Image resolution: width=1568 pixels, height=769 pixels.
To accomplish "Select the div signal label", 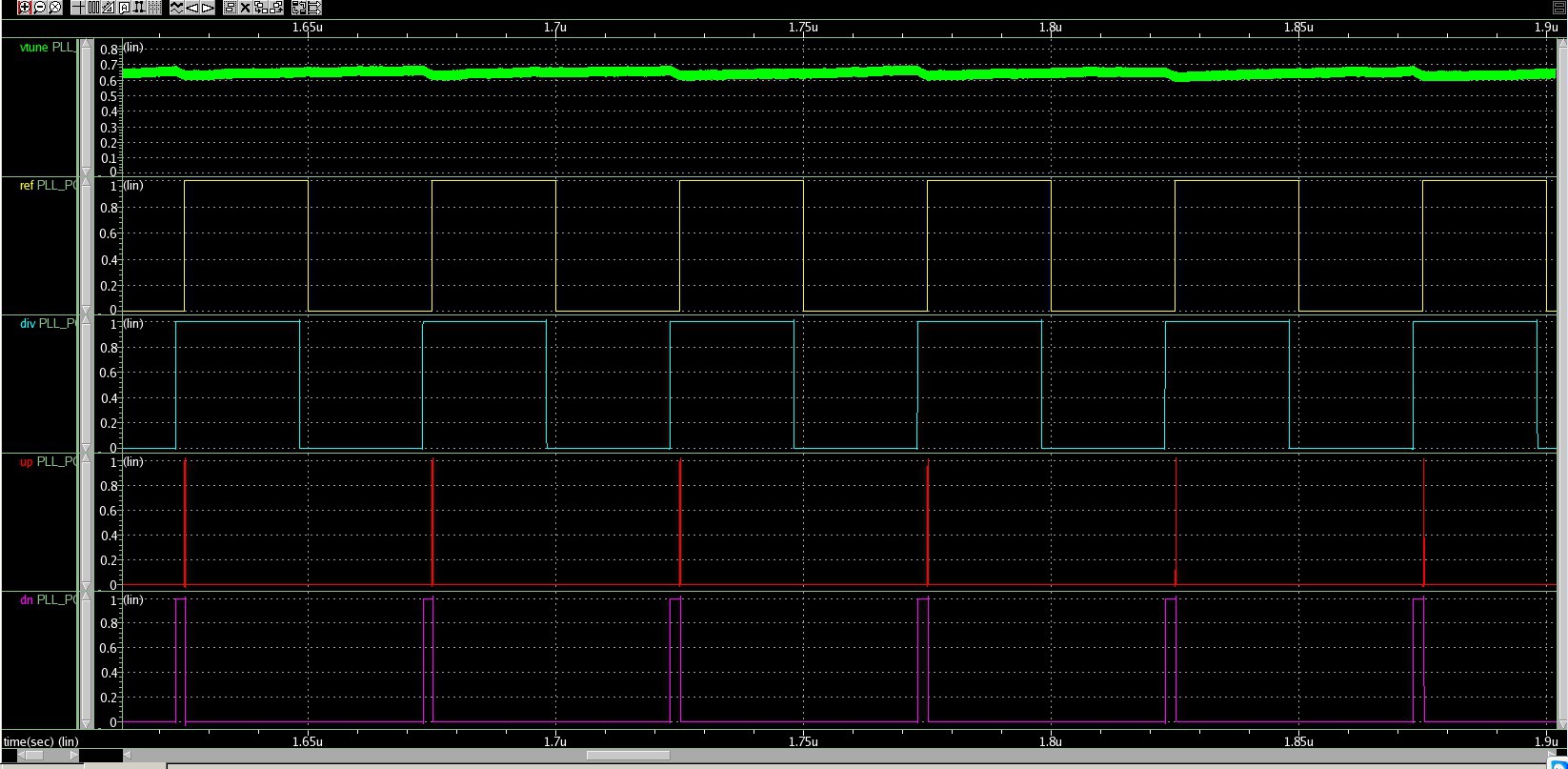I will pyautogui.click(x=28, y=324).
